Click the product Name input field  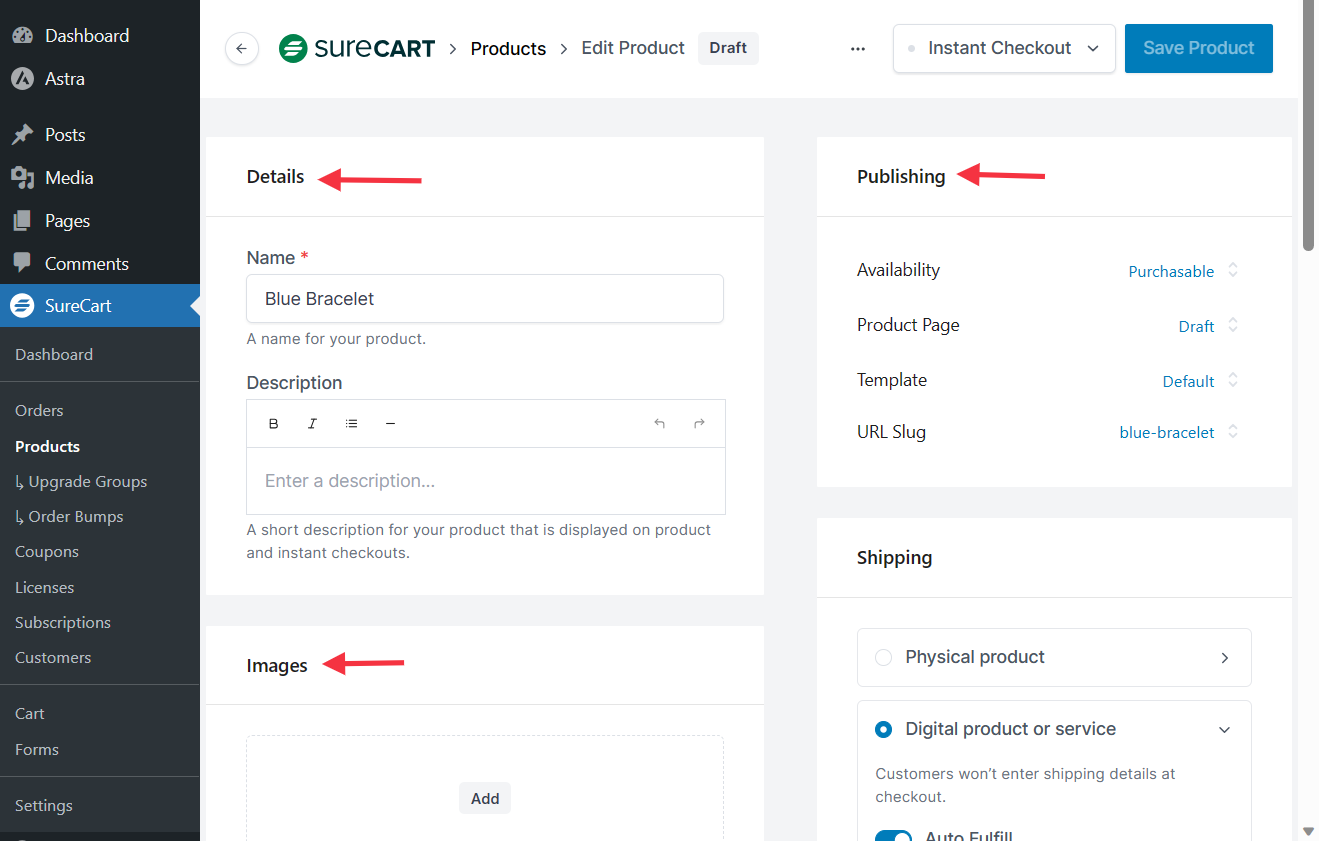(485, 299)
